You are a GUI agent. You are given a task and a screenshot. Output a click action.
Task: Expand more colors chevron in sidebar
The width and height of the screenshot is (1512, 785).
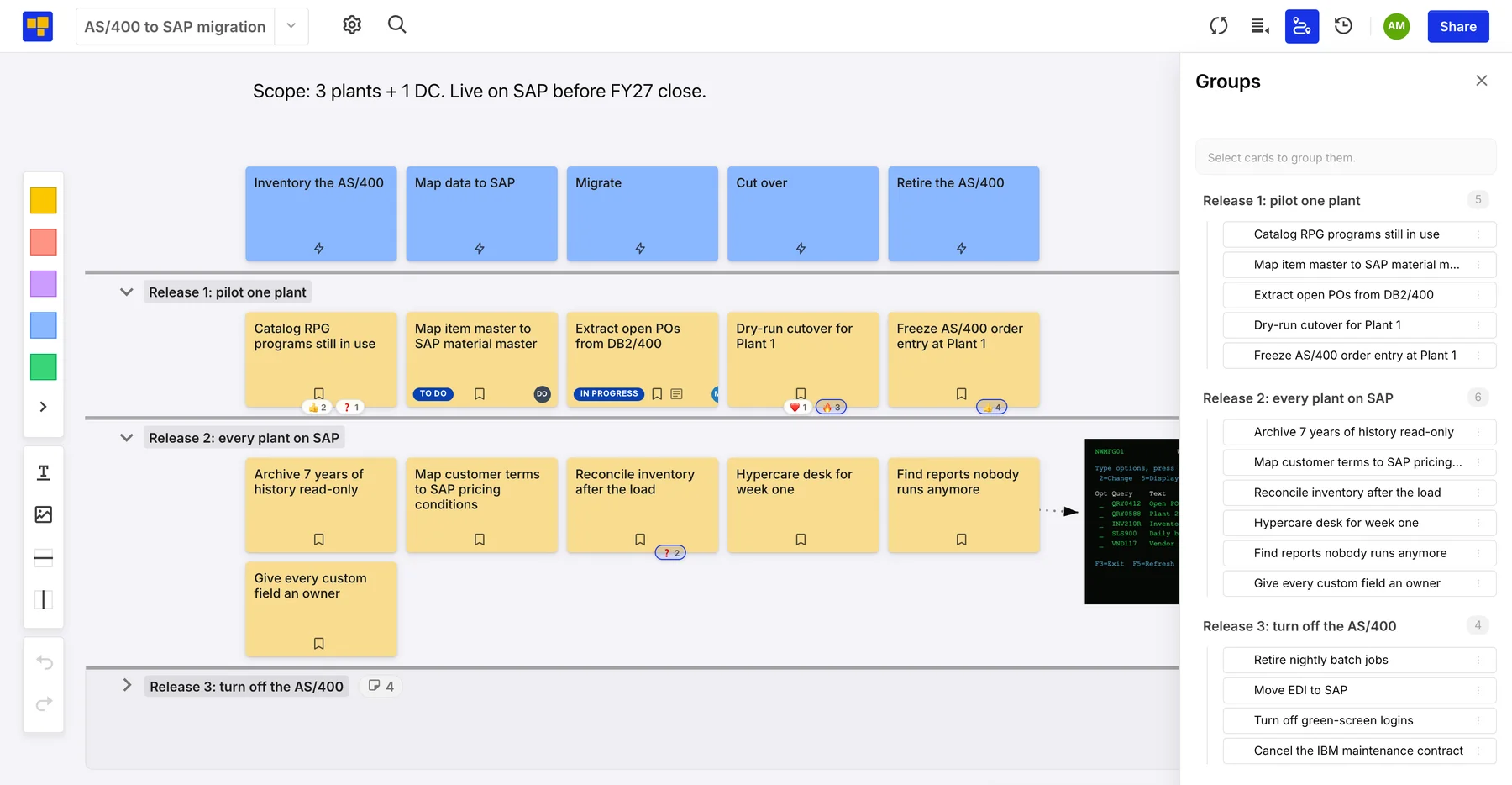click(44, 407)
